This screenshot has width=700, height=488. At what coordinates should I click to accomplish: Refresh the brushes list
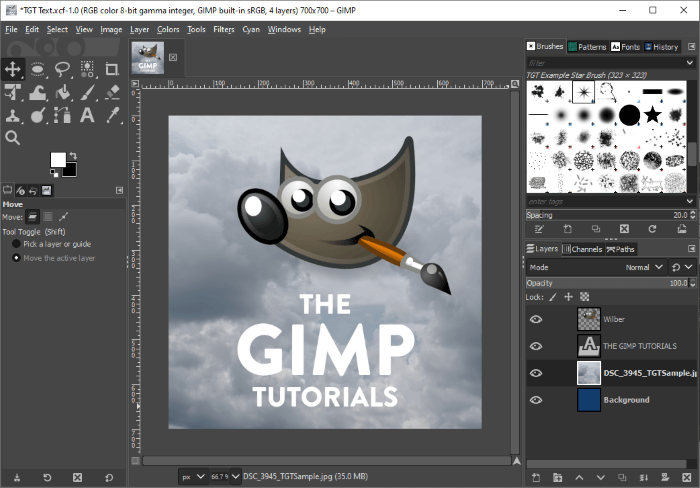pos(652,229)
